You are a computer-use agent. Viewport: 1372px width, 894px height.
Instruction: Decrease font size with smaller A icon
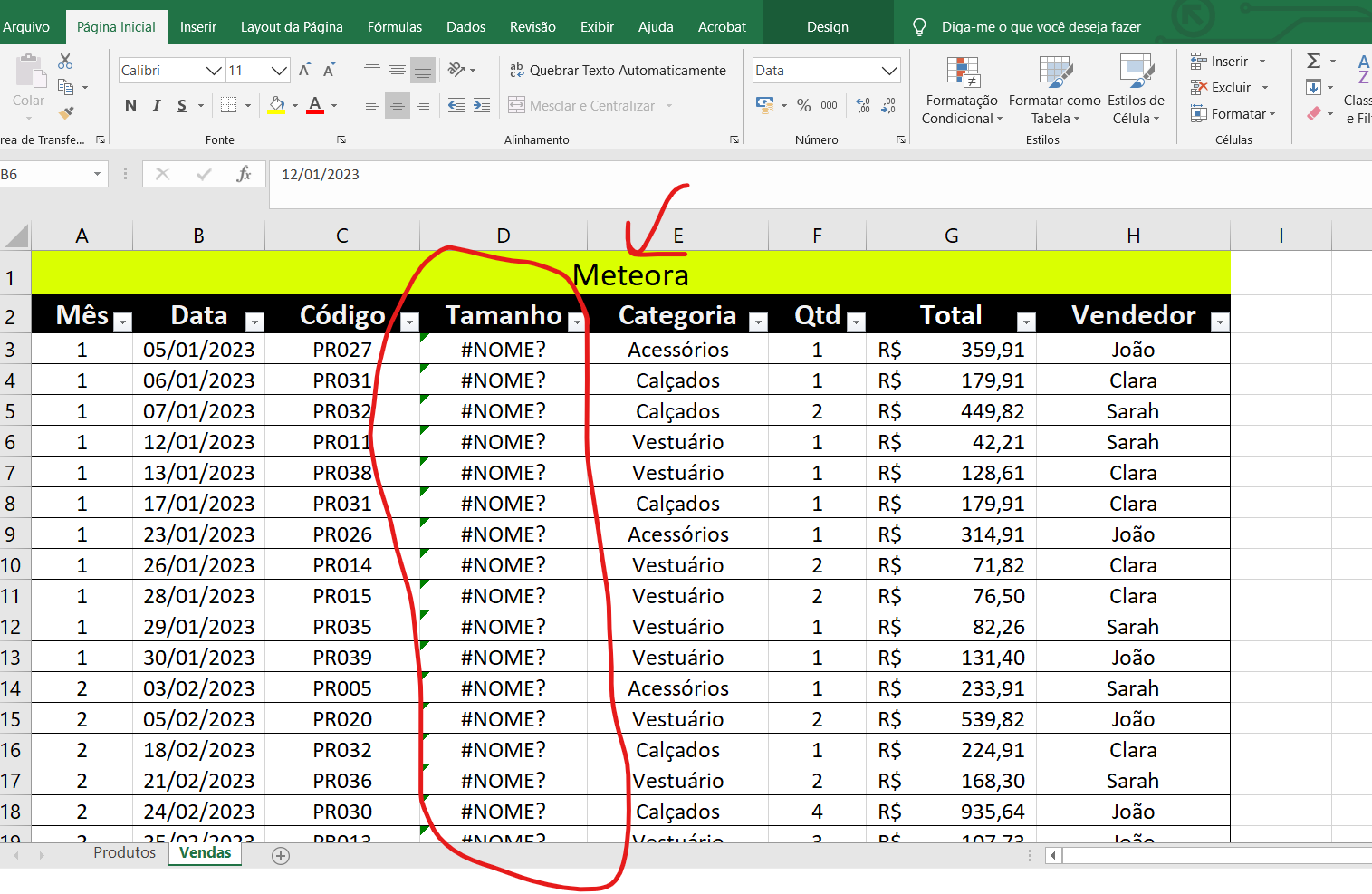click(329, 70)
